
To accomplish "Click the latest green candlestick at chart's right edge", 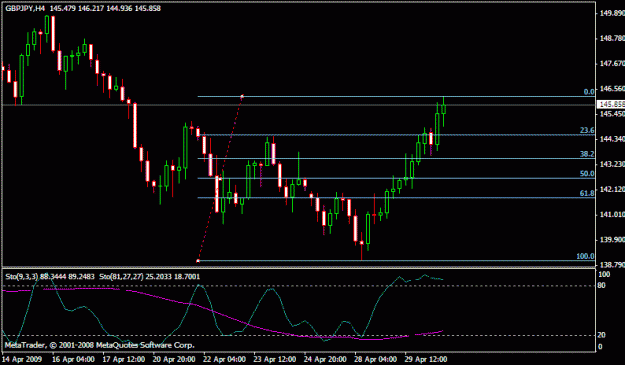I will click(444, 109).
